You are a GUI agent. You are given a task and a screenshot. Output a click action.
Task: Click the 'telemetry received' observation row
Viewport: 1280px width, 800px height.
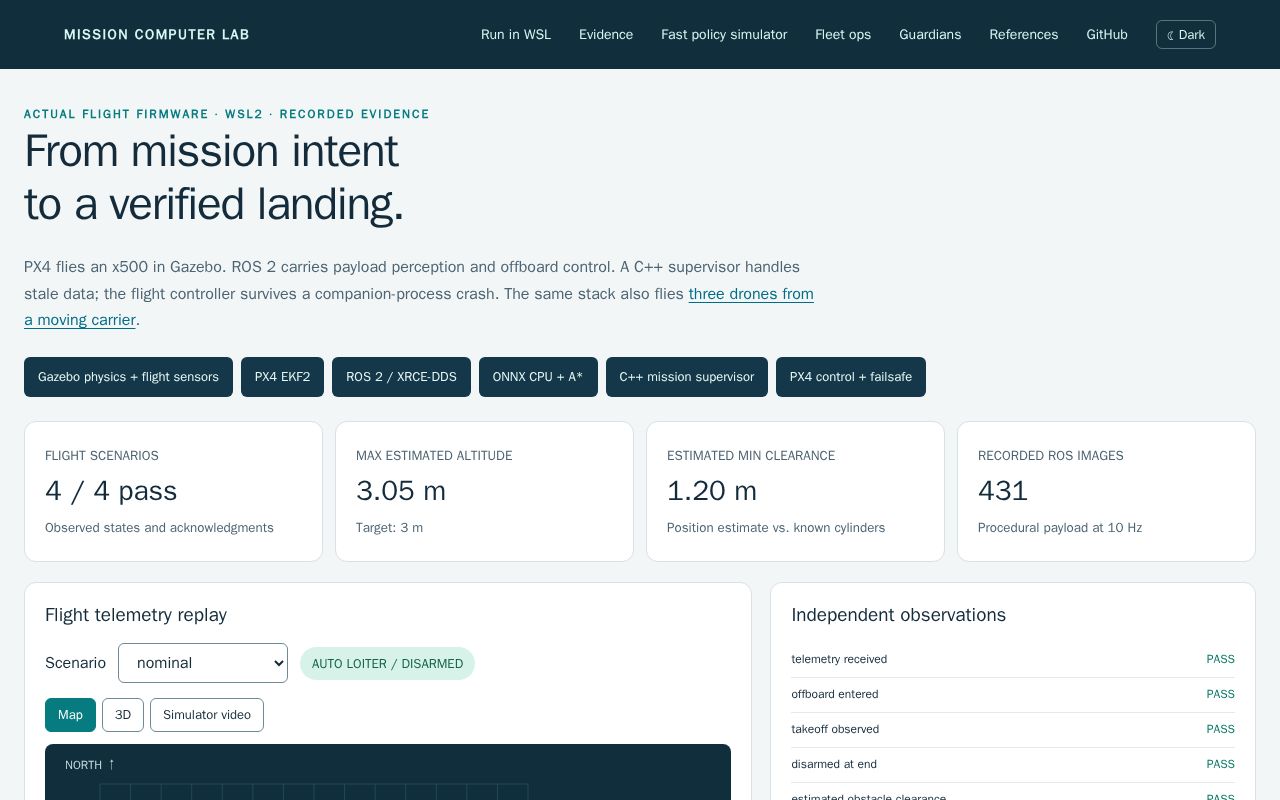[x=1013, y=659]
